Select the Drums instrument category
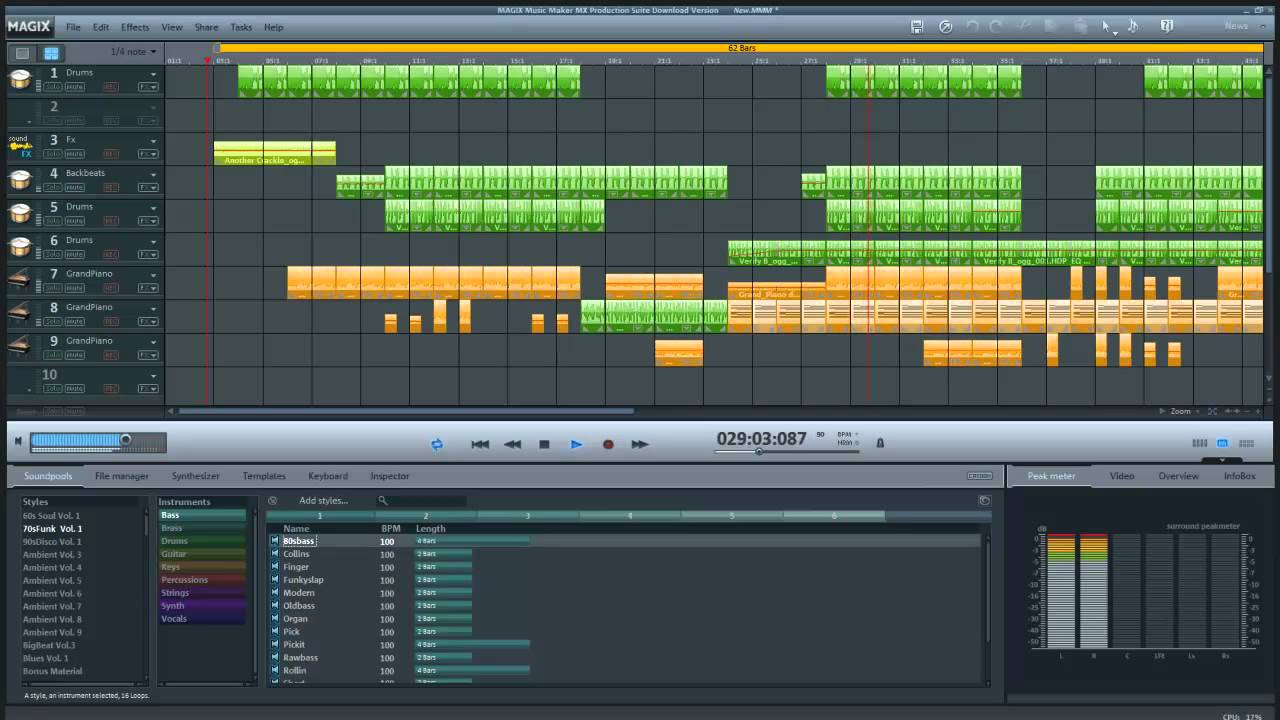1280x720 pixels. pyautogui.click(x=202, y=541)
